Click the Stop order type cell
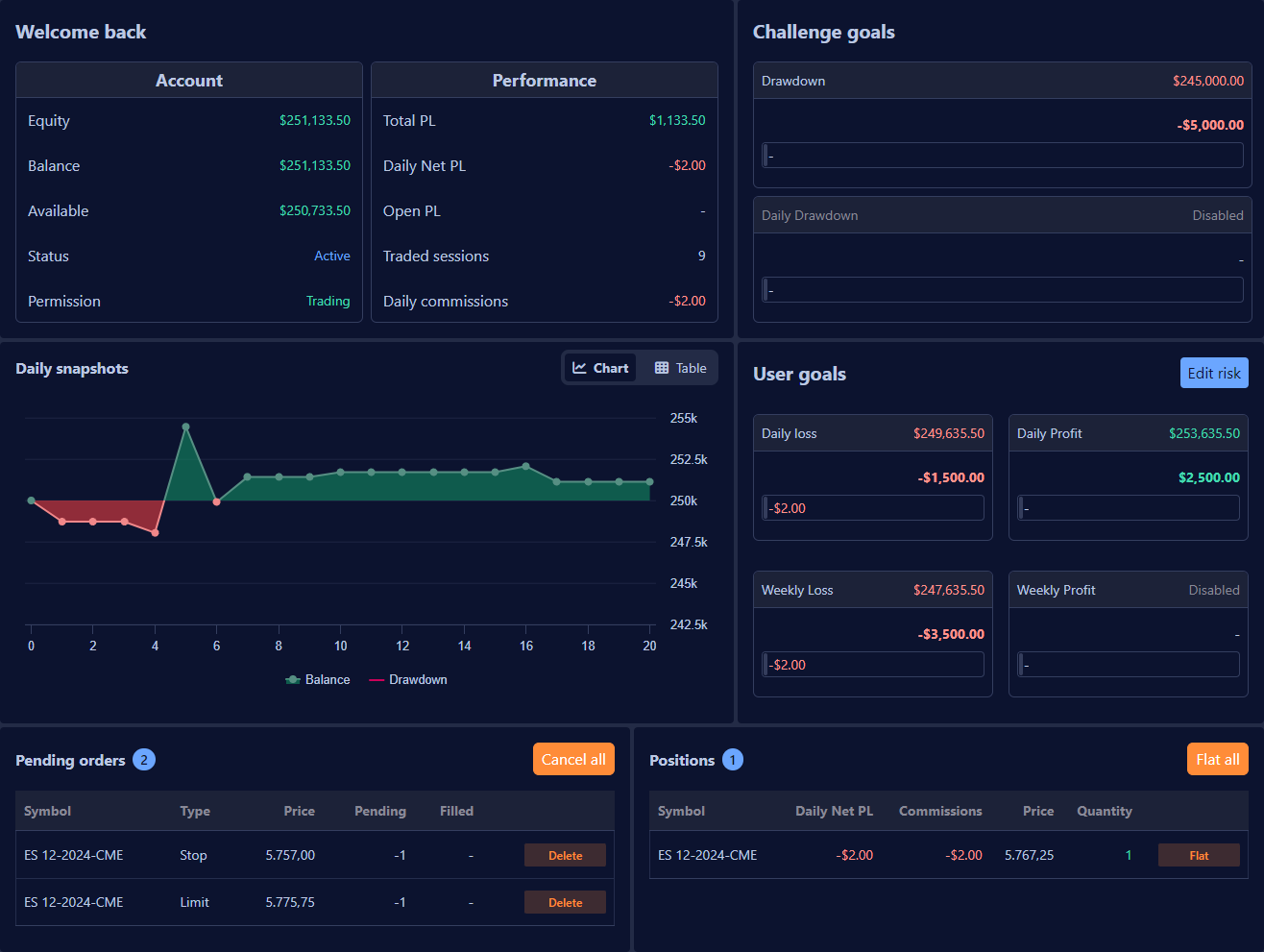Image resolution: width=1264 pixels, height=952 pixels. pos(193,855)
